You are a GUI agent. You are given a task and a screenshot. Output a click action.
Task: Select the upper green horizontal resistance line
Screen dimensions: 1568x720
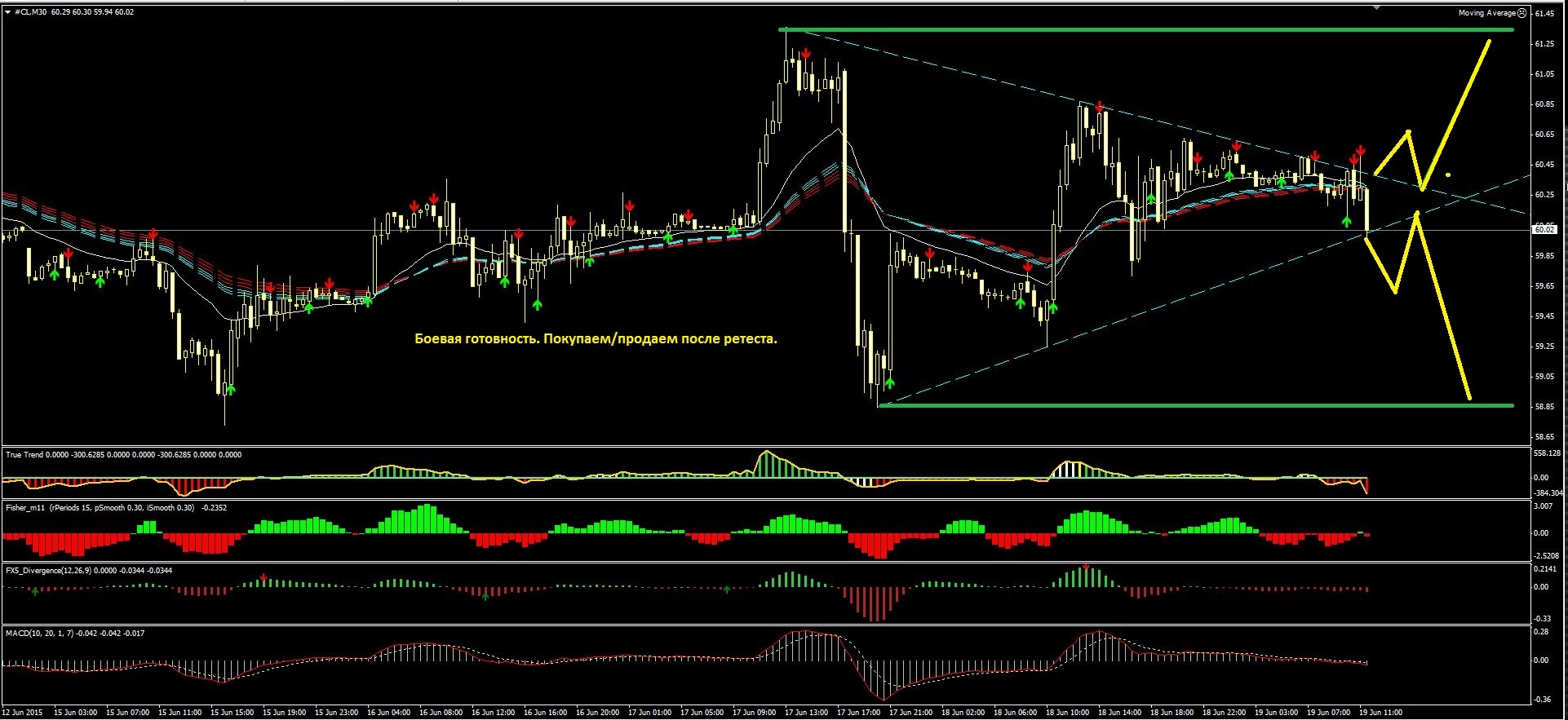point(1148,30)
